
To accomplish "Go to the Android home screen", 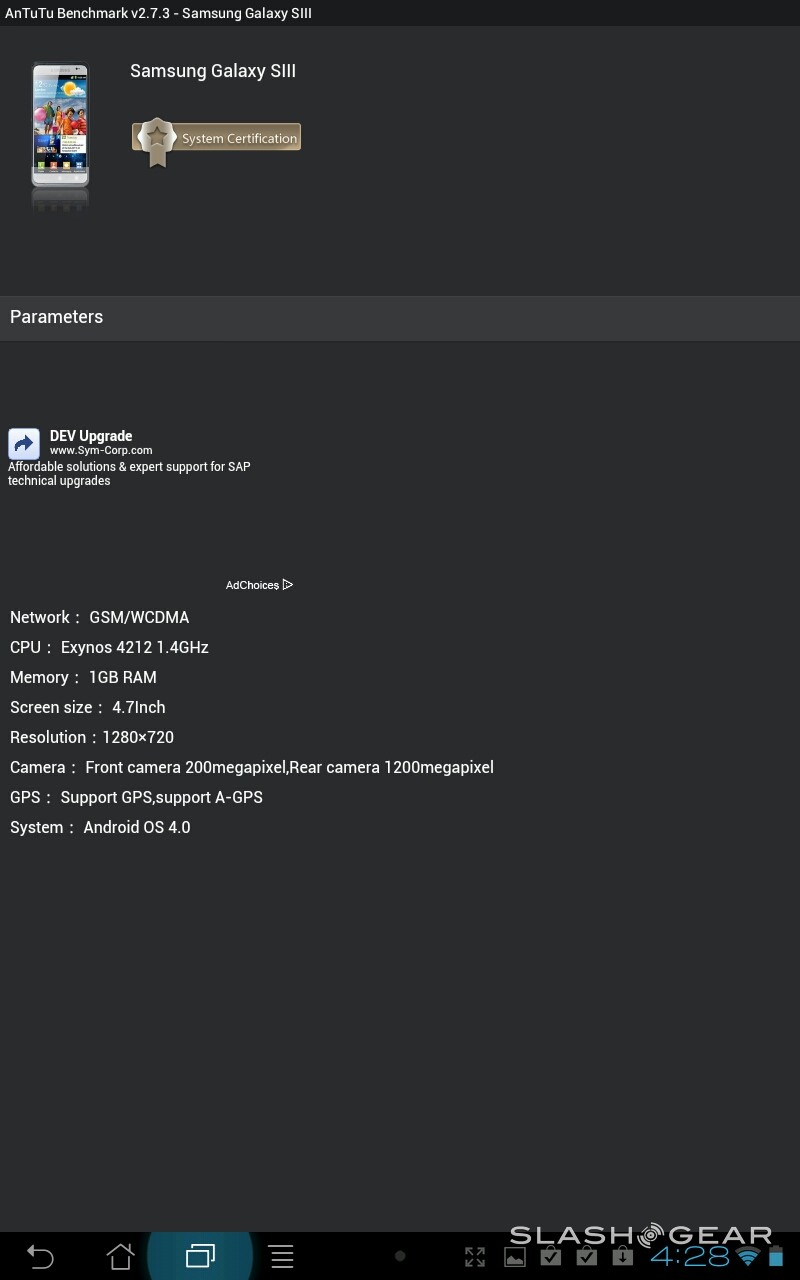I will pyautogui.click(x=121, y=1256).
